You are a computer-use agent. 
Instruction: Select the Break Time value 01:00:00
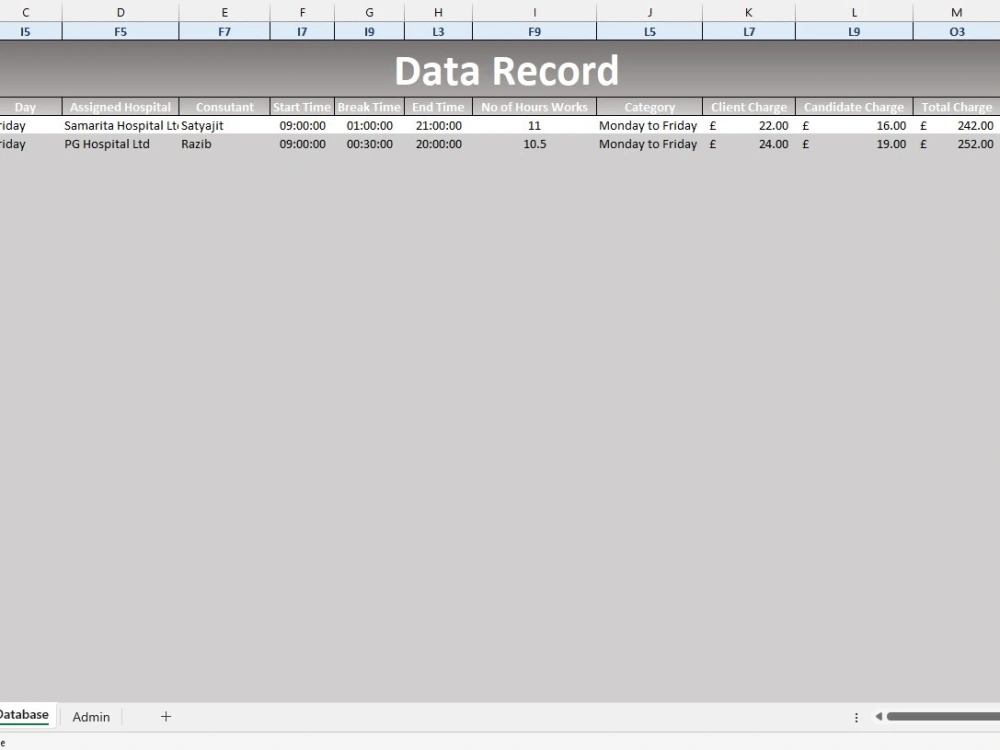pyautogui.click(x=369, y=125)
